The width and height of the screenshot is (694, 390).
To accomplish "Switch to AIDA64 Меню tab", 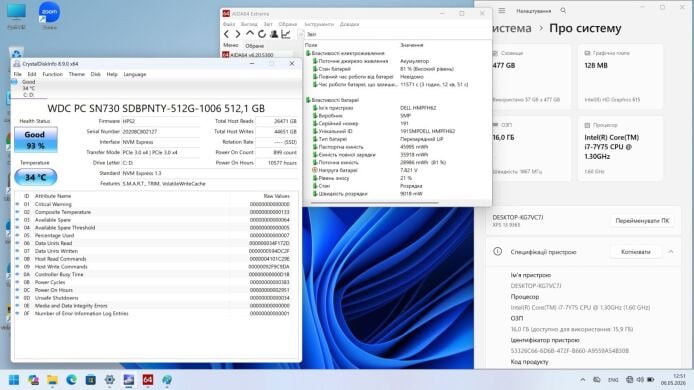I will [x=231, y=45].
